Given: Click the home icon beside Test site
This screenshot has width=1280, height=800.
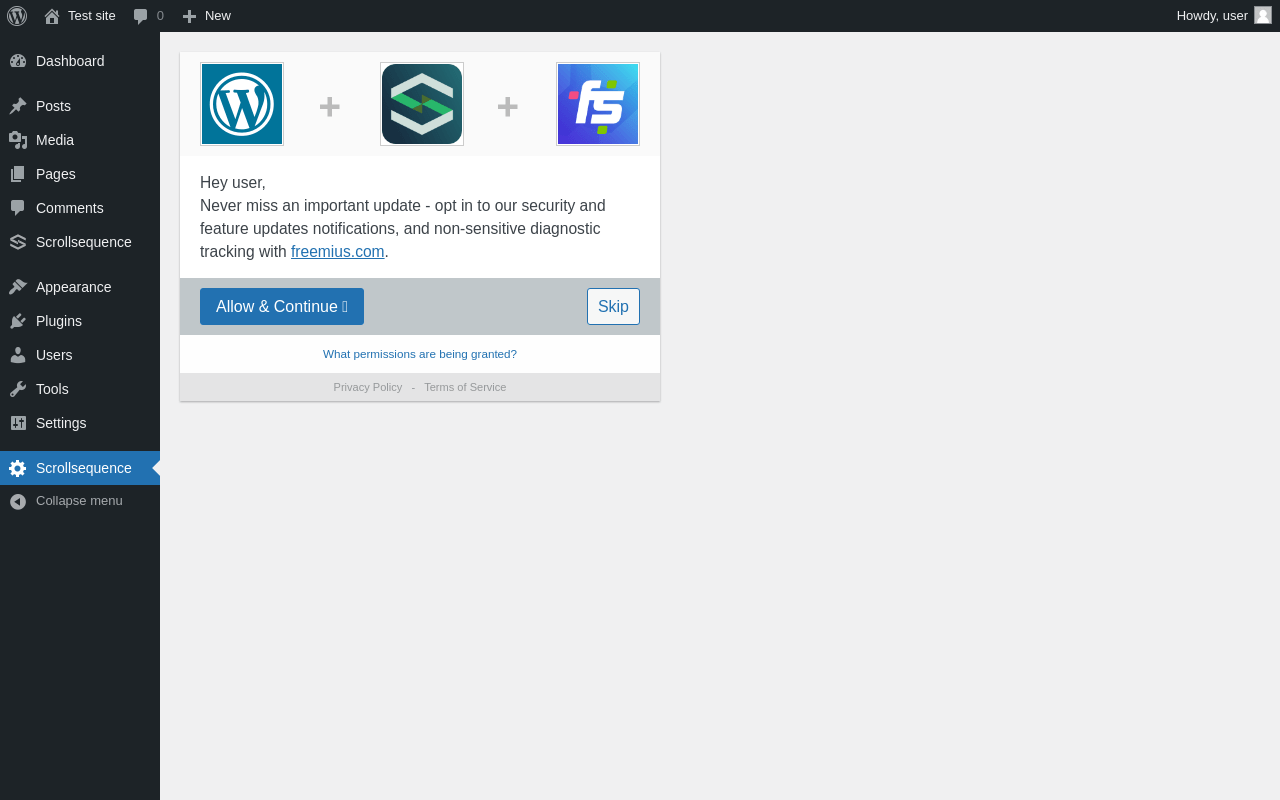Looking at the screenshot, I should [52, 16].
